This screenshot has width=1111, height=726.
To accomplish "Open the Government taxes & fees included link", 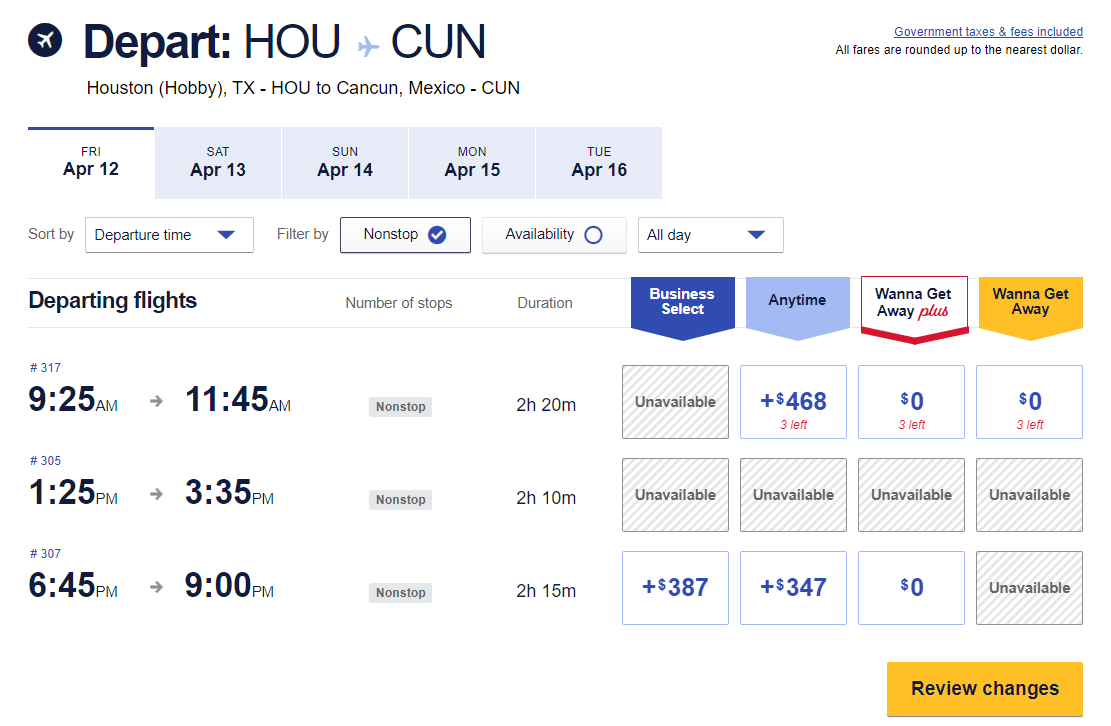I will pyautogui.click(x=988, y=31).
